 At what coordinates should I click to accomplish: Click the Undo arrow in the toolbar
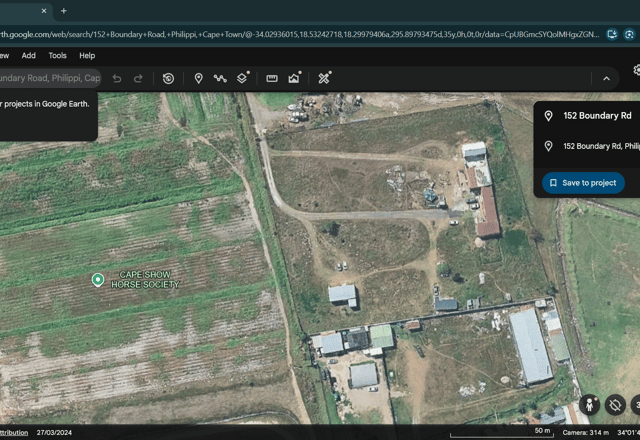(117, 78)
